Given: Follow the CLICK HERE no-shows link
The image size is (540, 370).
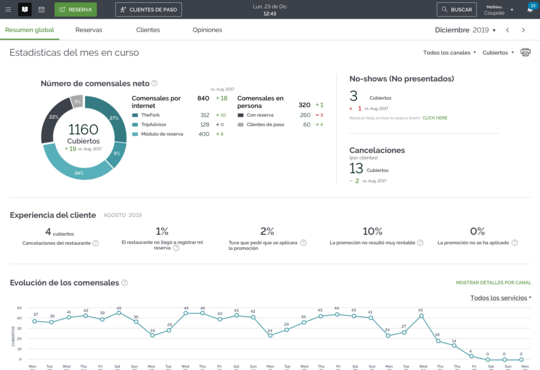Looking at the screenshot, I should tap(435, 118).
